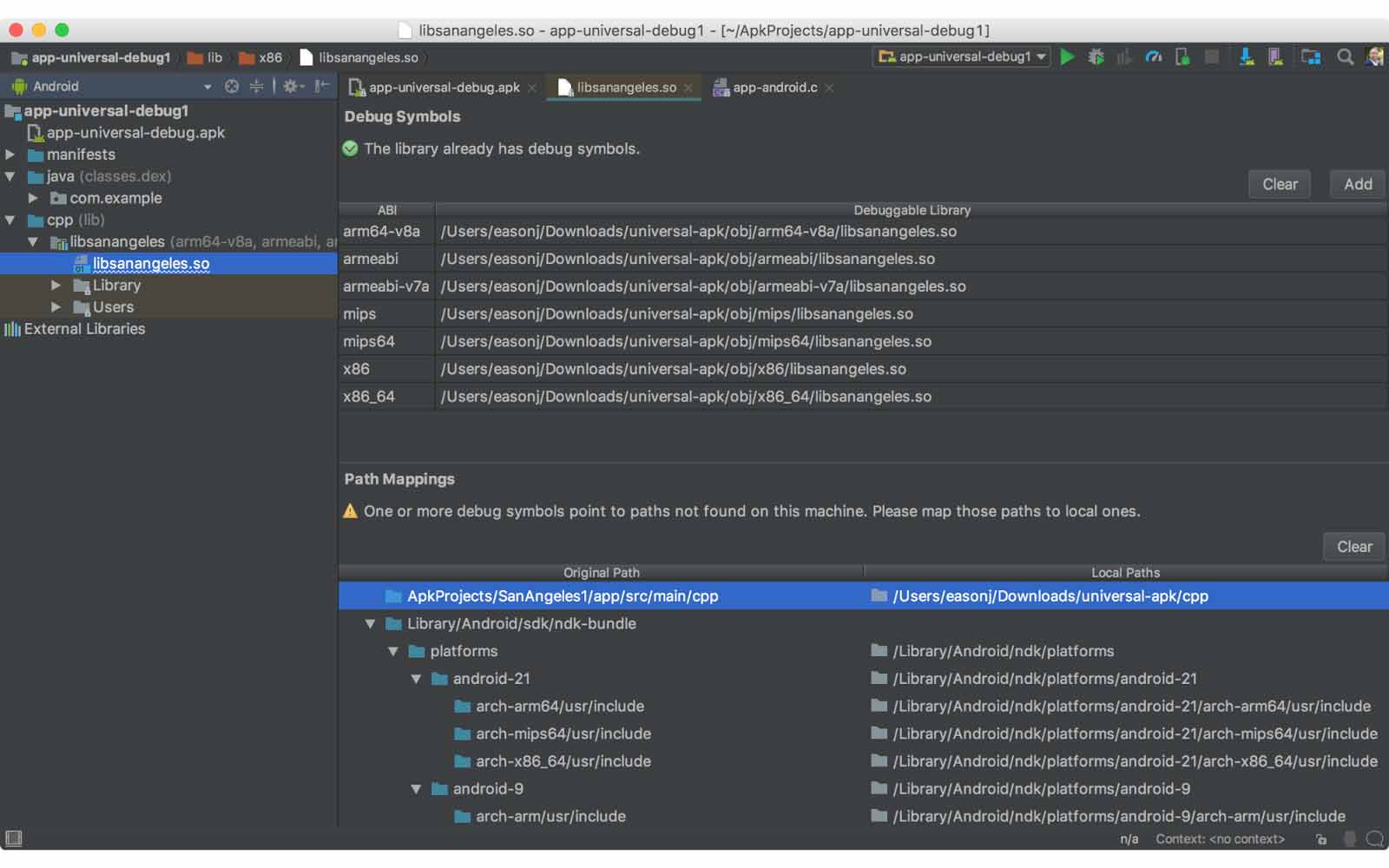The width and height of the screenshot is (1389, 868).
Task: Run the app with the green play button
Action: coord(1068,57)
